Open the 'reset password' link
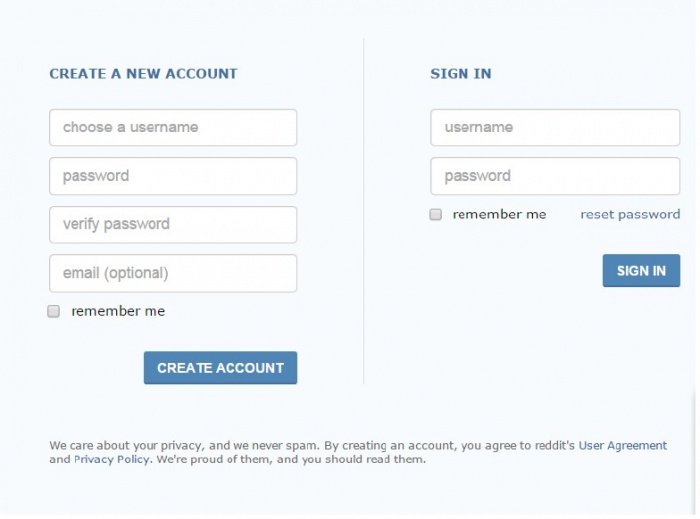This screenshot has height=519, width=700. pos(630,215)
